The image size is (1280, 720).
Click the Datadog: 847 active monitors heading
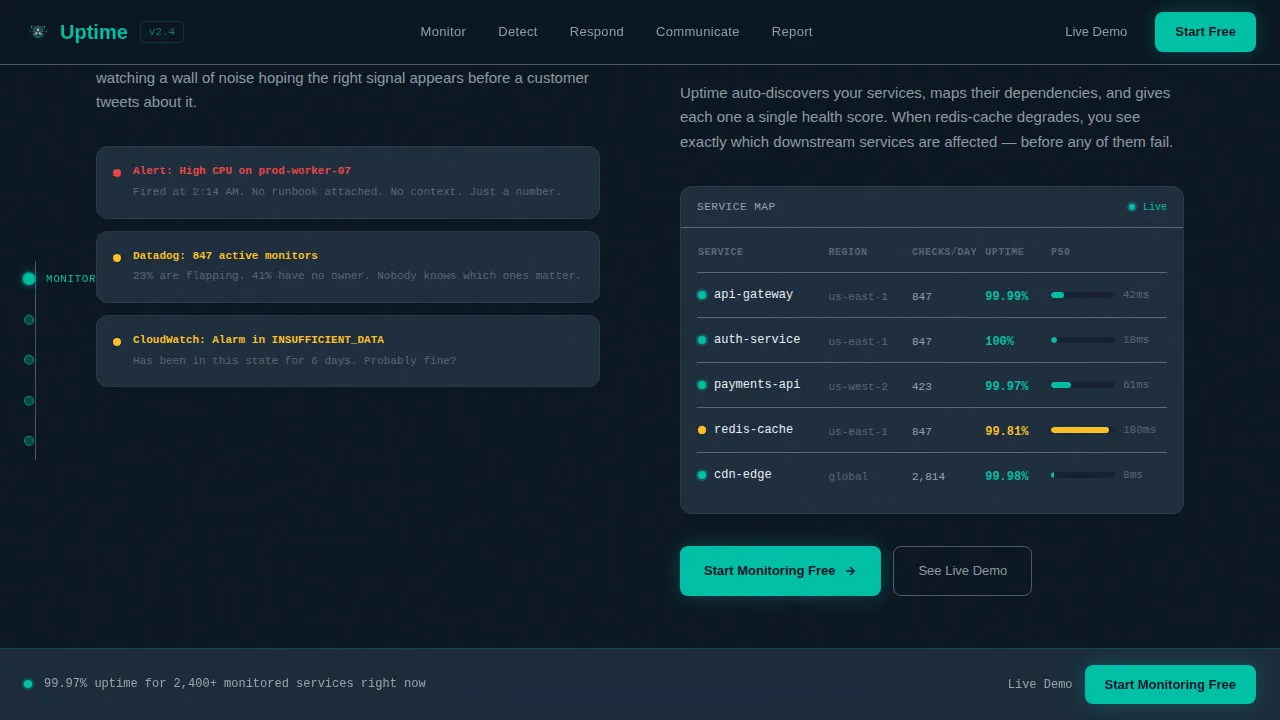(x=225, y=256)
